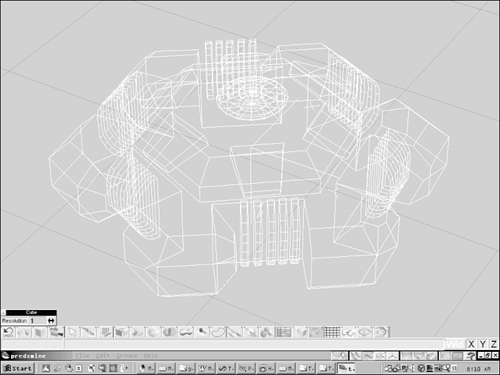Open the Windows Start button
500x375 pixels.
18,368
